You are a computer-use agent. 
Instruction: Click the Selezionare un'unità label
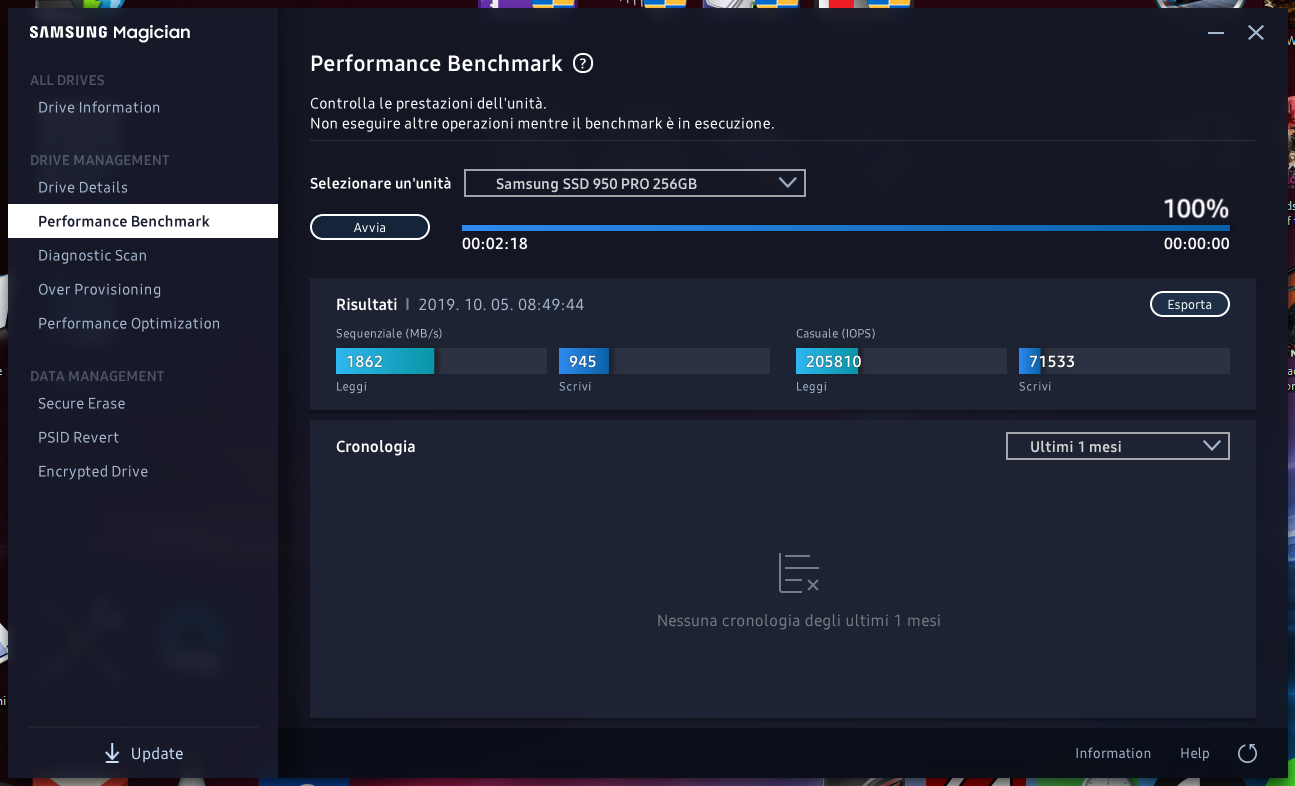click(x=381, y=184)
